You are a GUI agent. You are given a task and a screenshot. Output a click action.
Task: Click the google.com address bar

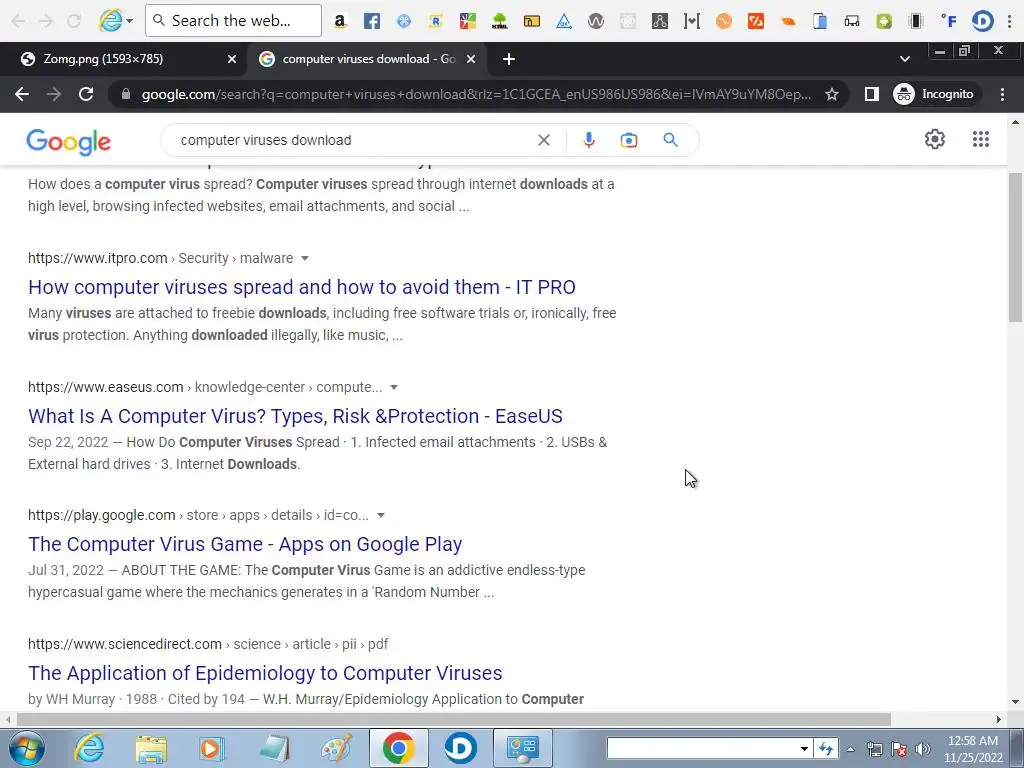click(477, 94)
